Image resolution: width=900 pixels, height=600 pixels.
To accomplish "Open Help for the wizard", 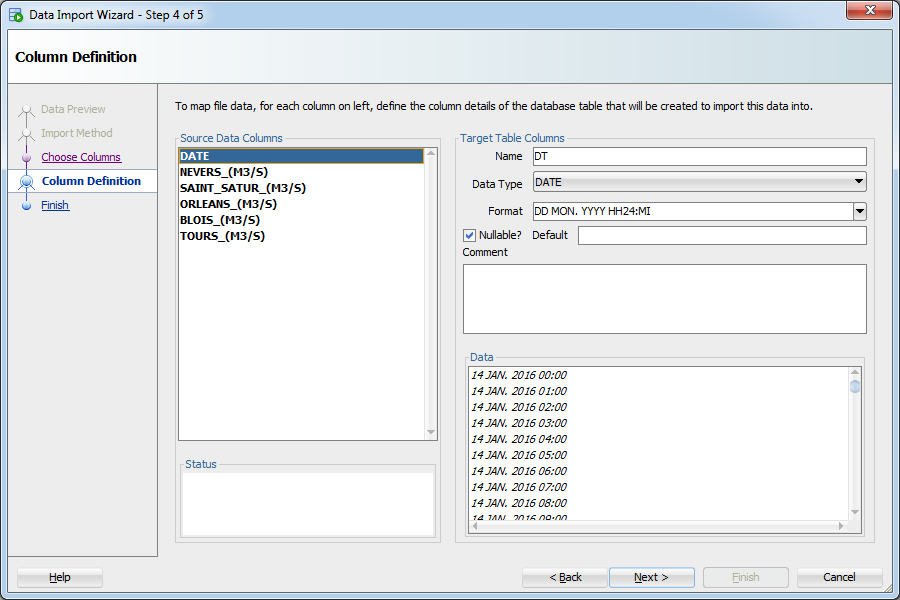I will [x=60, y=577].
